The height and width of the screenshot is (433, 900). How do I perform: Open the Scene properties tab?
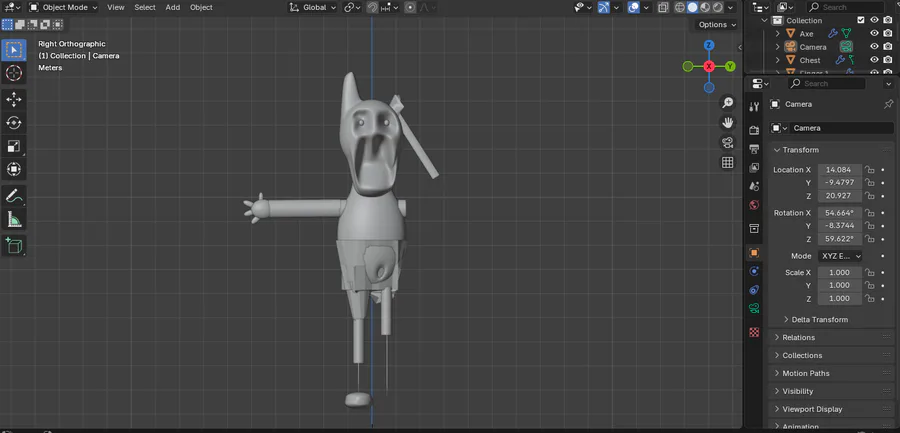[x=754, y=187]
